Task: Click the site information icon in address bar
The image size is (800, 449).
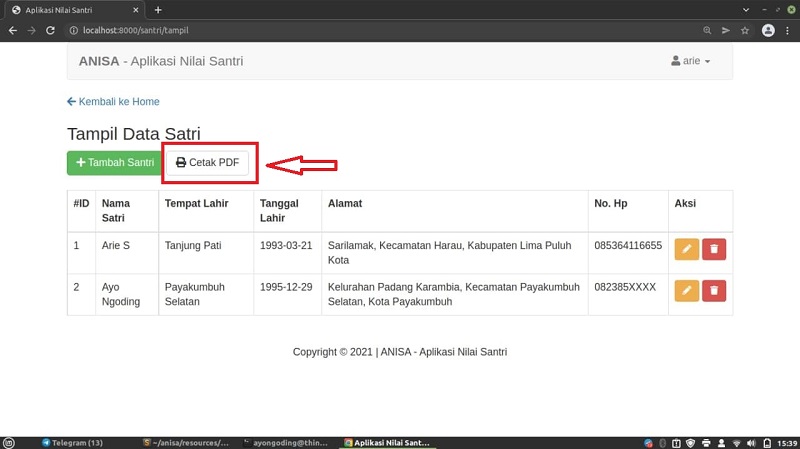Action: pos(73,31)
